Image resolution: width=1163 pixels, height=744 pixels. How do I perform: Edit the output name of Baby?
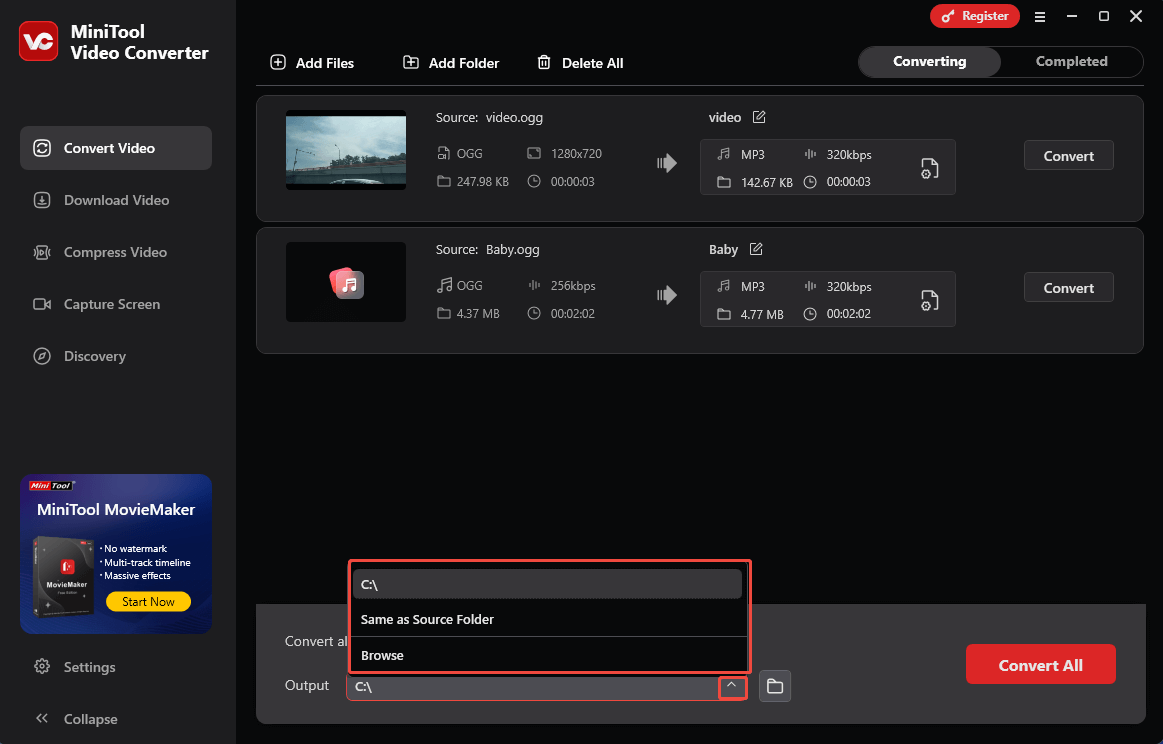[x=756, y=249]
